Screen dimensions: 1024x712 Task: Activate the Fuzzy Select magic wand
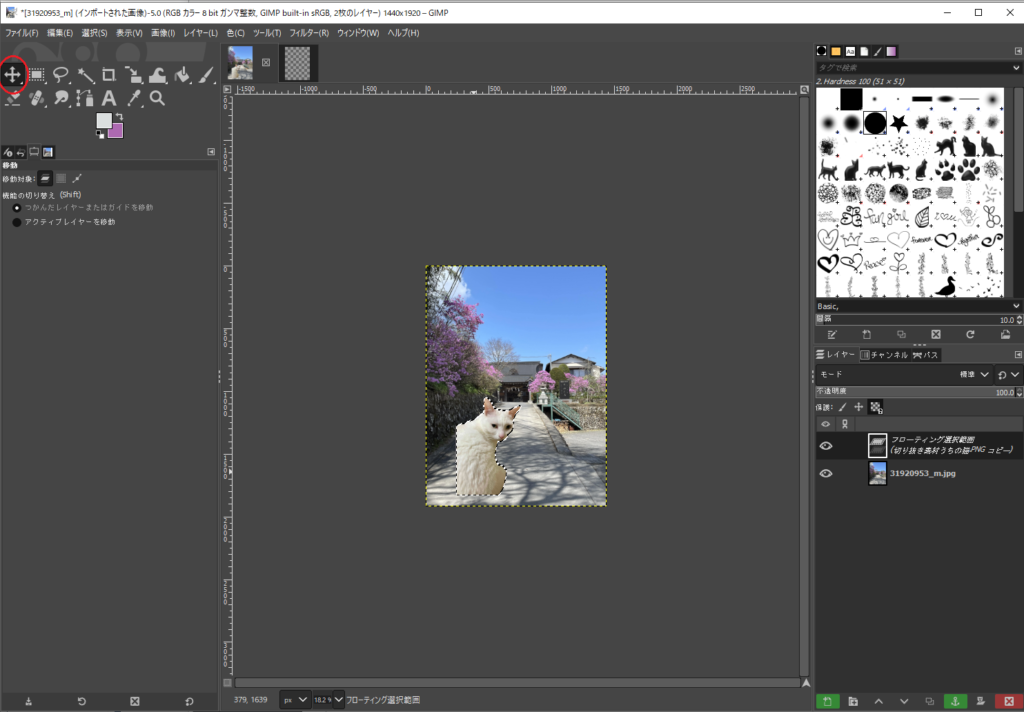[86, 74]
